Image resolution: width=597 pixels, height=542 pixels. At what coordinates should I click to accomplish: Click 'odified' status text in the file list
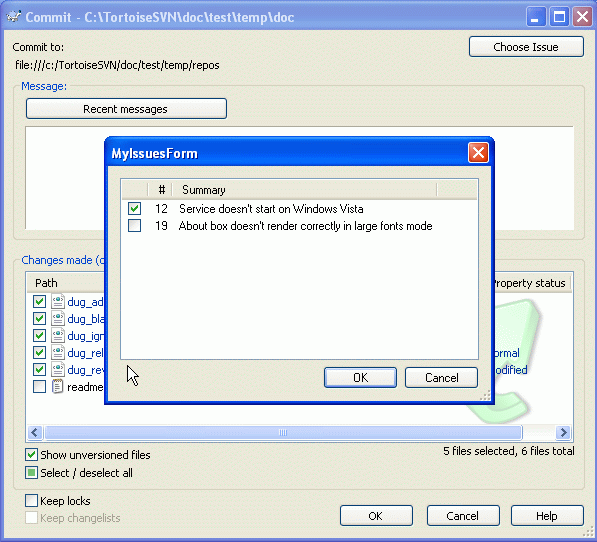(511, 370)
